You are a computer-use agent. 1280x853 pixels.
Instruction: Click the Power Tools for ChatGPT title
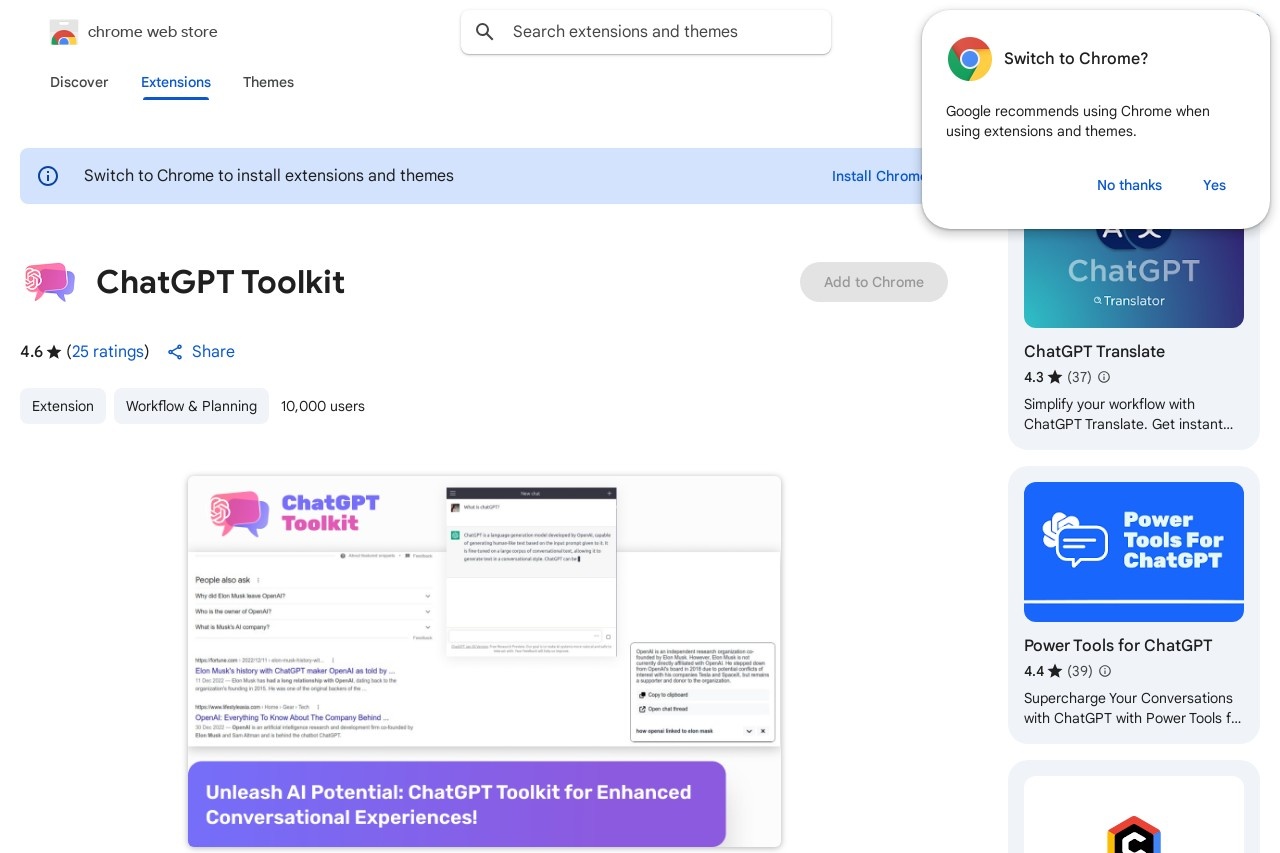click(1118, 646)
